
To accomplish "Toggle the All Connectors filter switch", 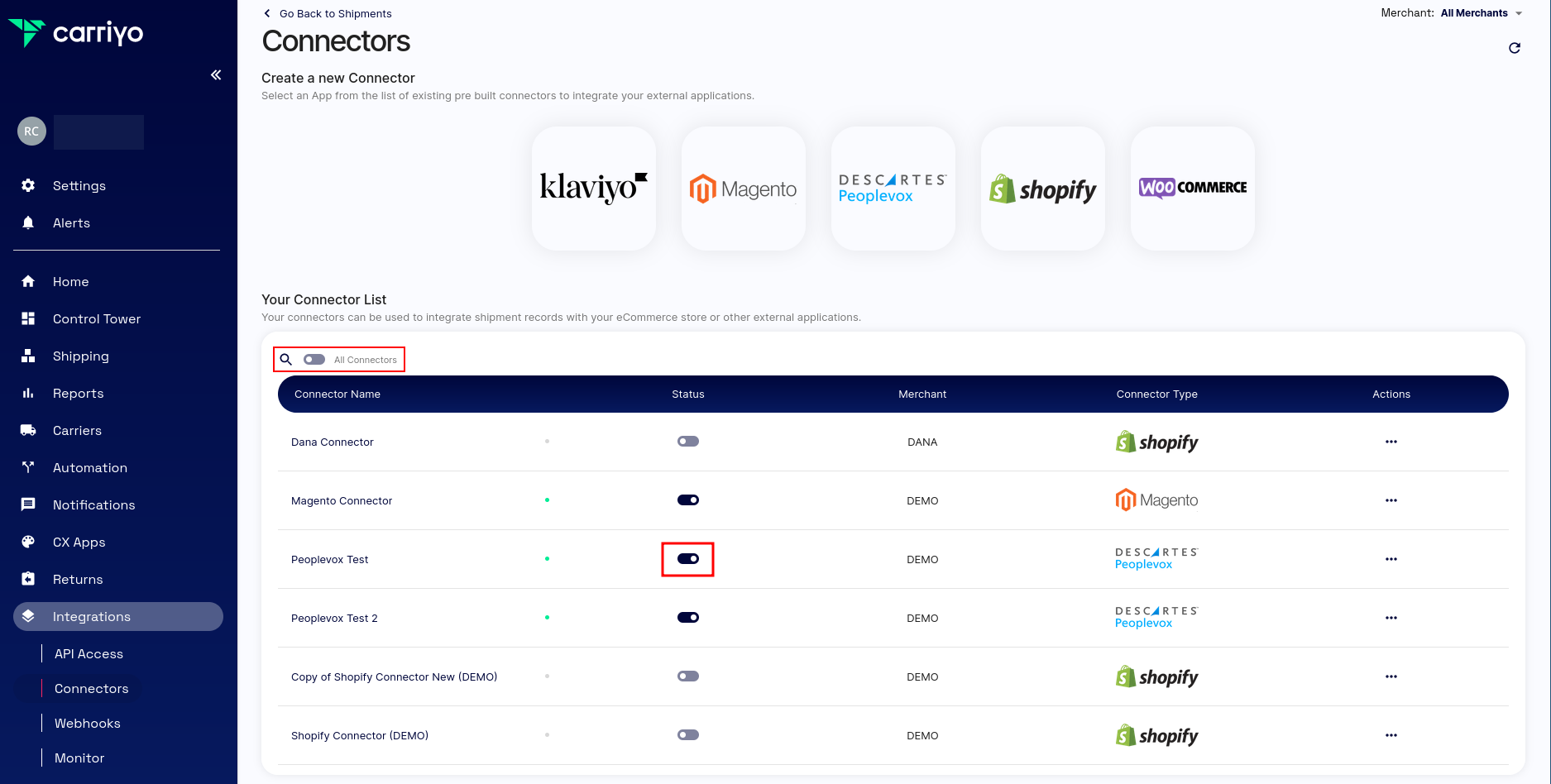I will pos(314,360).
